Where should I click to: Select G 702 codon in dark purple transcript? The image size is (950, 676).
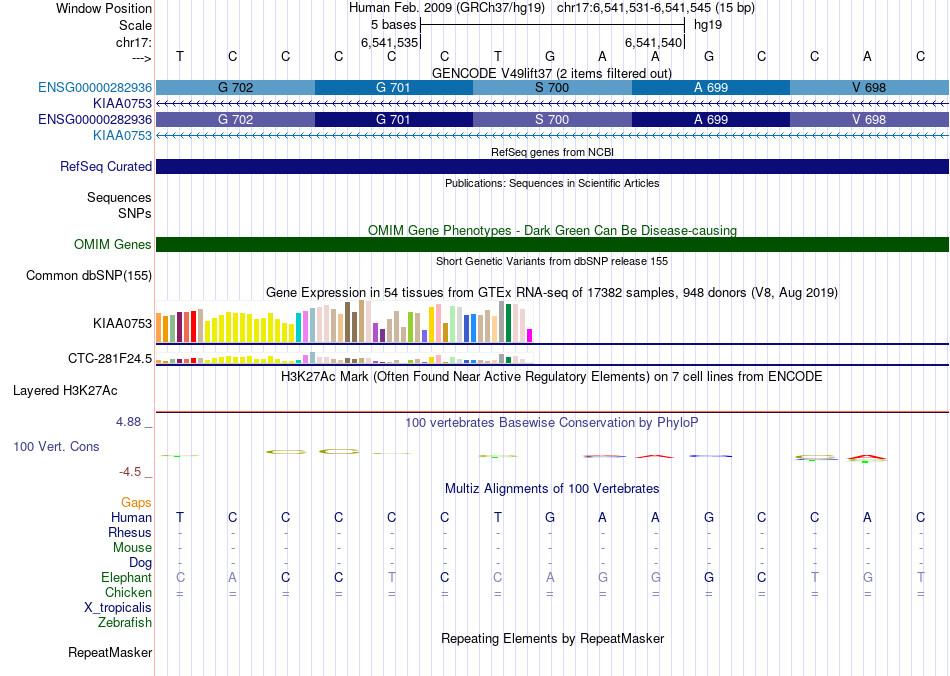click(x=236, y=119)
